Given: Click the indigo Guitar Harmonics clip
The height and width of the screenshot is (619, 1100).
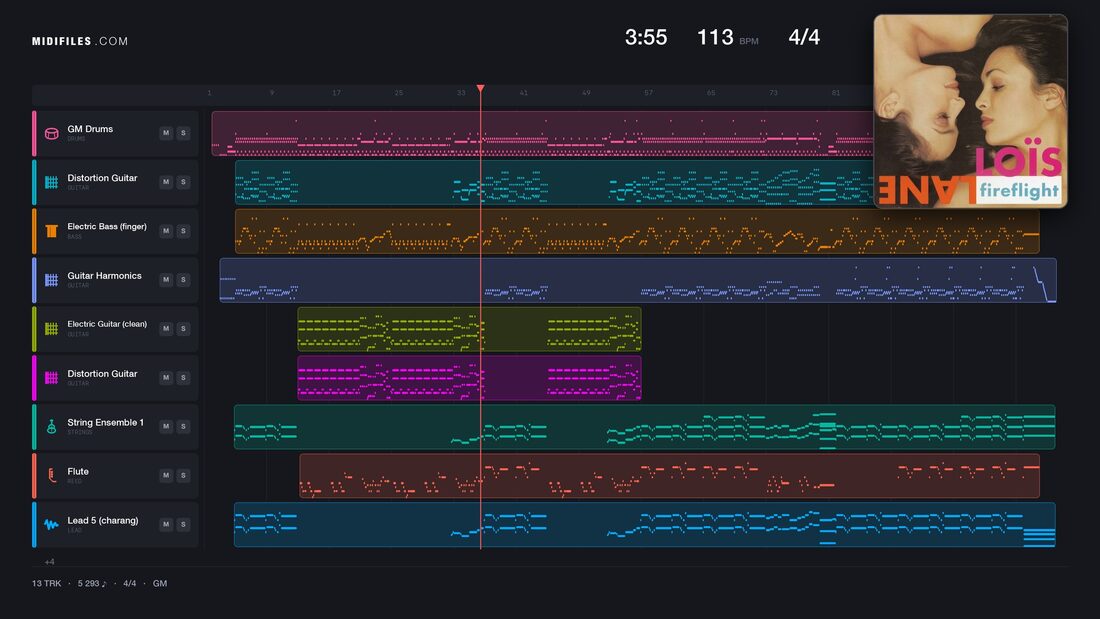Looking at the screenshot, I should point(638,280).
